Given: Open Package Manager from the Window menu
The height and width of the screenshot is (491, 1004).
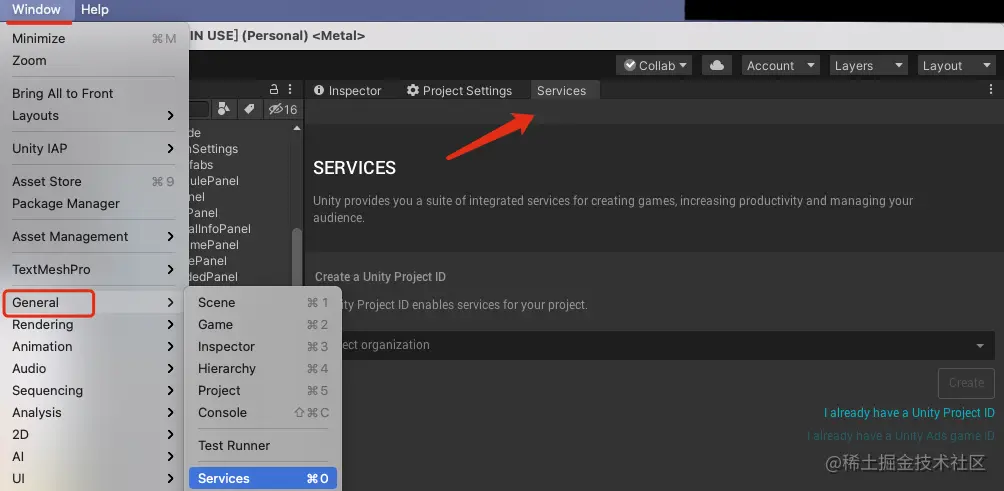Looking at the screenshot, I should (94, 204).
